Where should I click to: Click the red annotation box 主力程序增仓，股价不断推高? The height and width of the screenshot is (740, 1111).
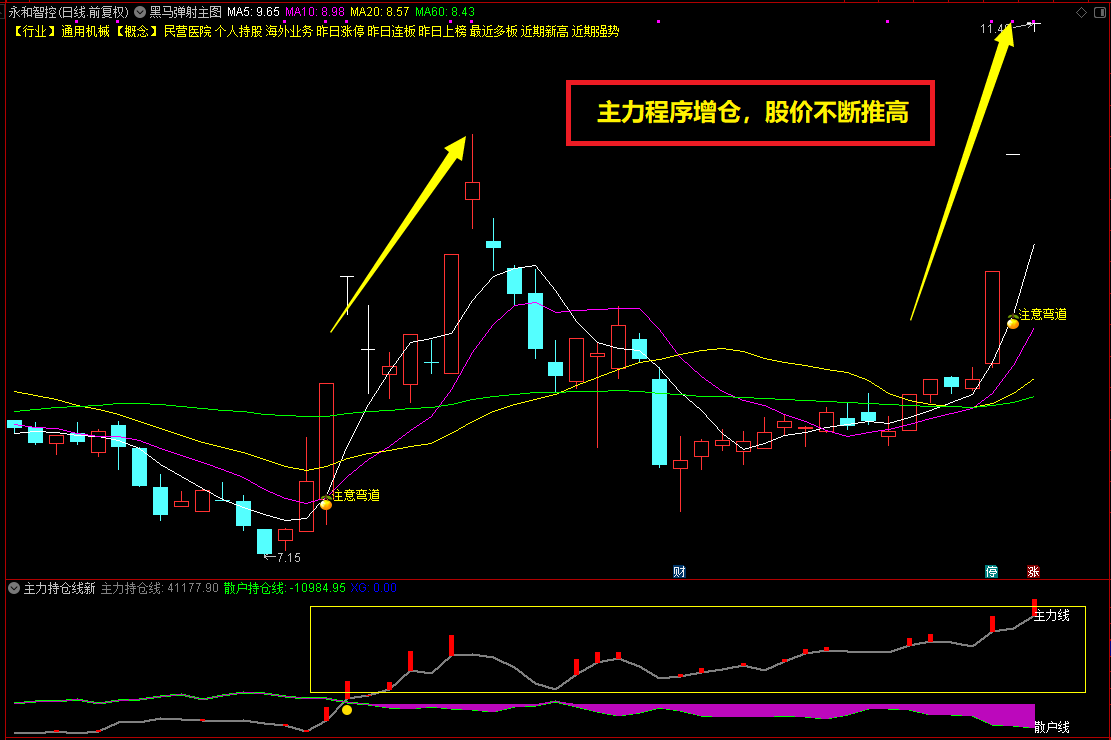(x=750, y=113)
